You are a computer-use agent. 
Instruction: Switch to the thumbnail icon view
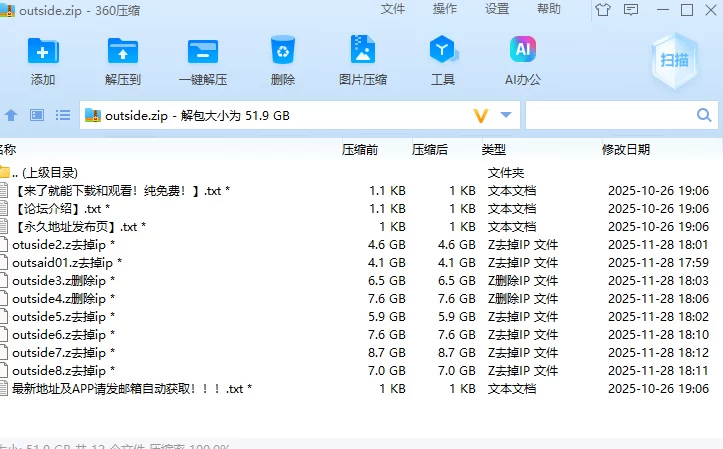[37, 116]
